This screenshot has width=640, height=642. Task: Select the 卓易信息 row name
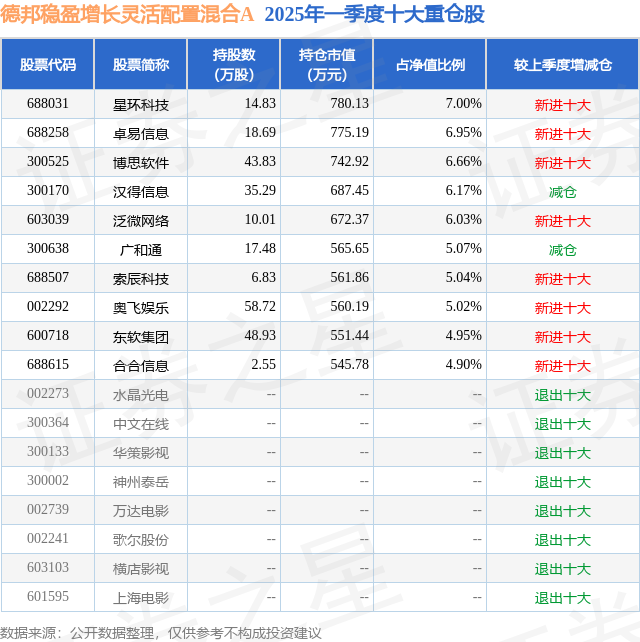click(x=141, y=134)
